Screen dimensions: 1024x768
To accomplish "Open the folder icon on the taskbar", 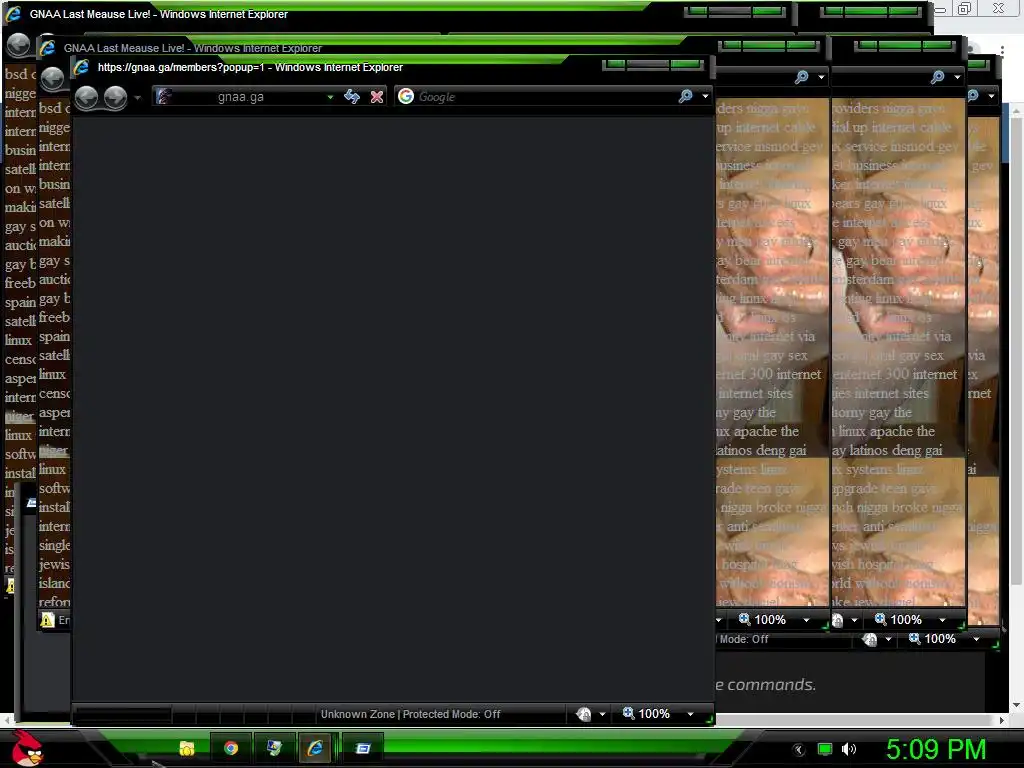I will coord(187,748).
